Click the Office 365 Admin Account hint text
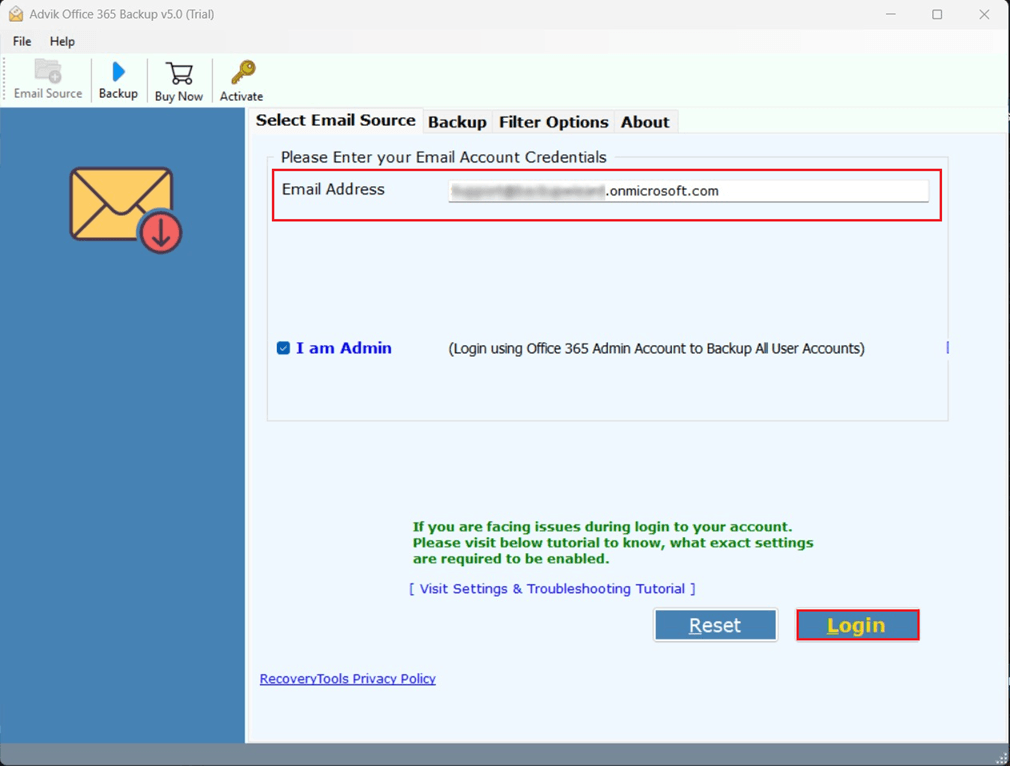Image resolution: width=1010 pixels, height=766 pixels. pyautogui.click(x=656, y=349)
